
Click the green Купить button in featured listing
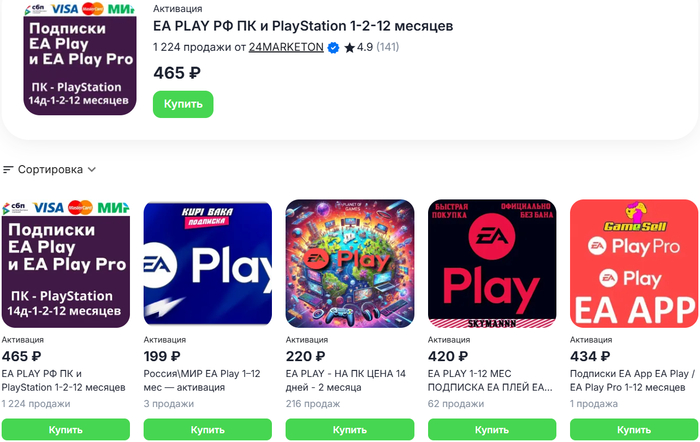pyautogui.click(x=183, y=104)
